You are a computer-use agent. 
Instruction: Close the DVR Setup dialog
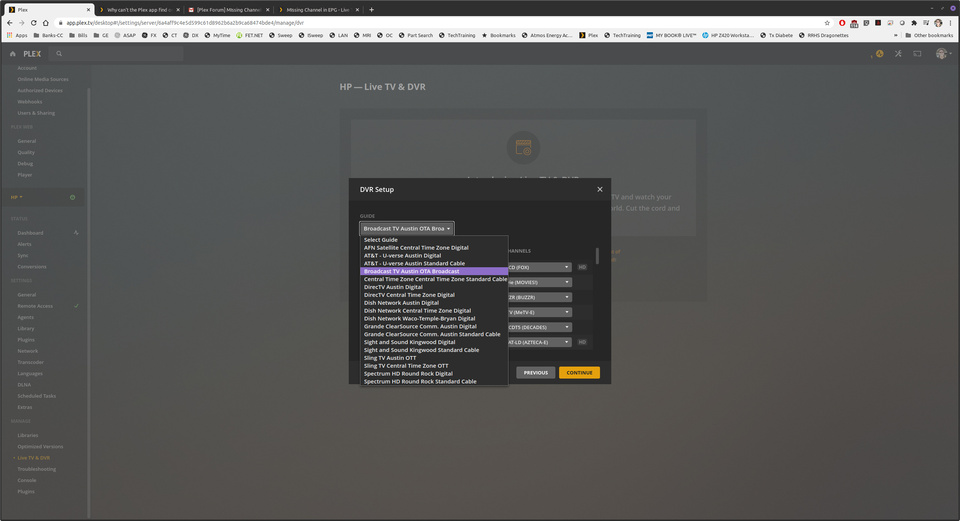tap(599, 189)
